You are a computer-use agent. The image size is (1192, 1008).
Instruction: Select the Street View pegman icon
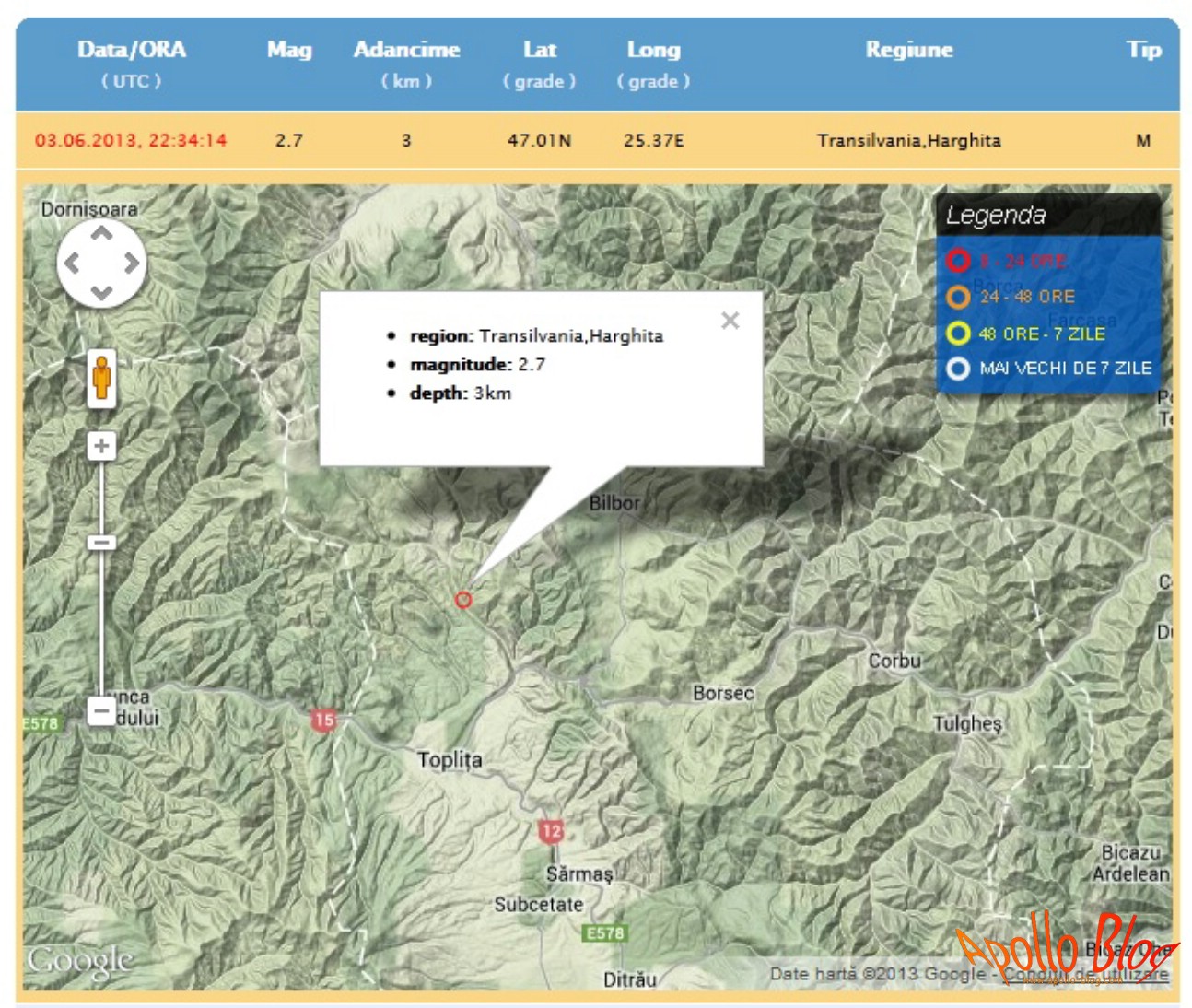tap(101, 378)
